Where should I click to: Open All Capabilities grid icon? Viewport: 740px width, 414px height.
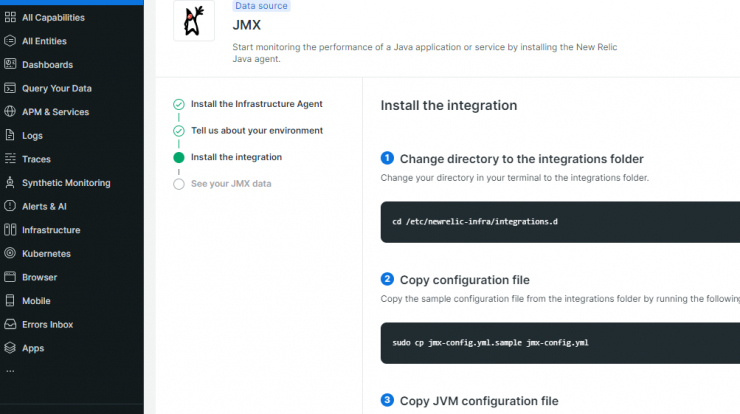(10, 17)
